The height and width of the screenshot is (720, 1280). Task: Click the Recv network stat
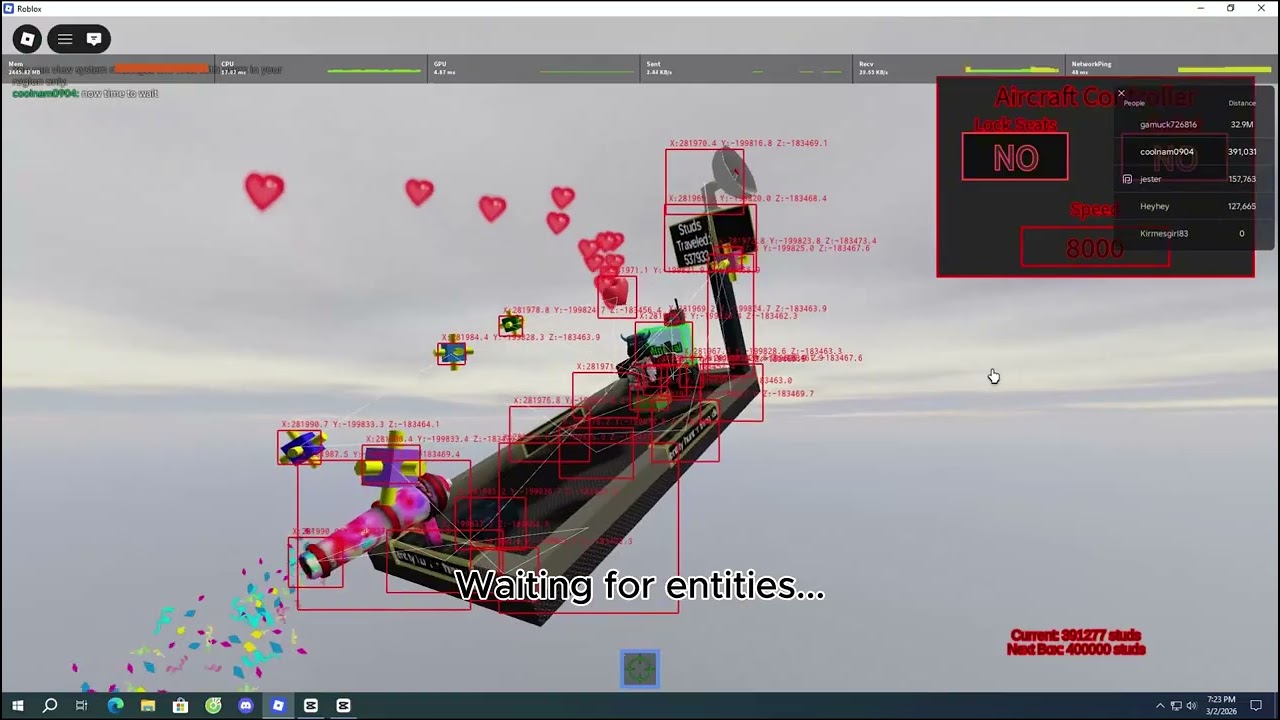click(x=960, y=68)
